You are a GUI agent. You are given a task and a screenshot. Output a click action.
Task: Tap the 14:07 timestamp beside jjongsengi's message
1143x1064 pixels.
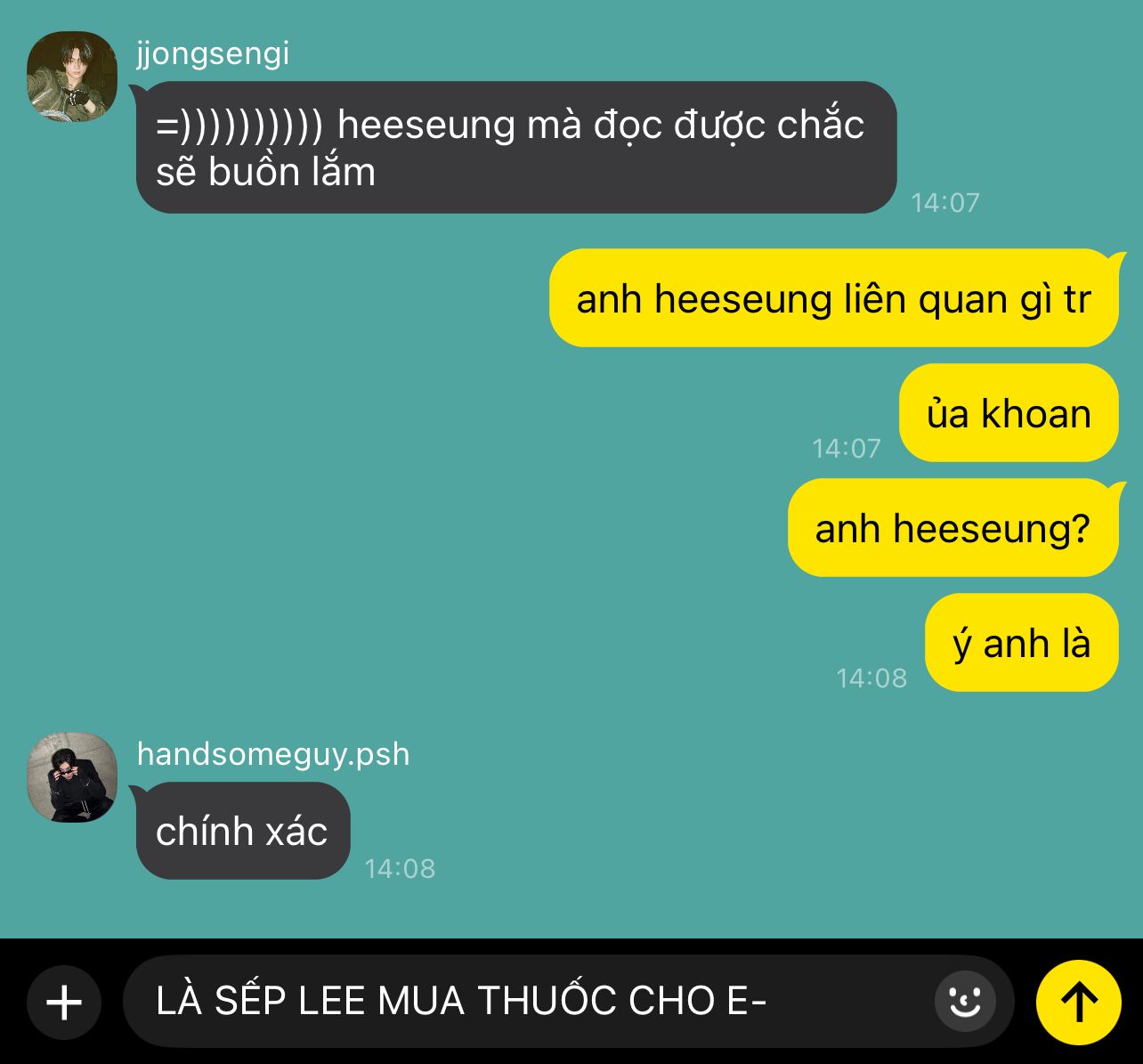tap(945, 202)
